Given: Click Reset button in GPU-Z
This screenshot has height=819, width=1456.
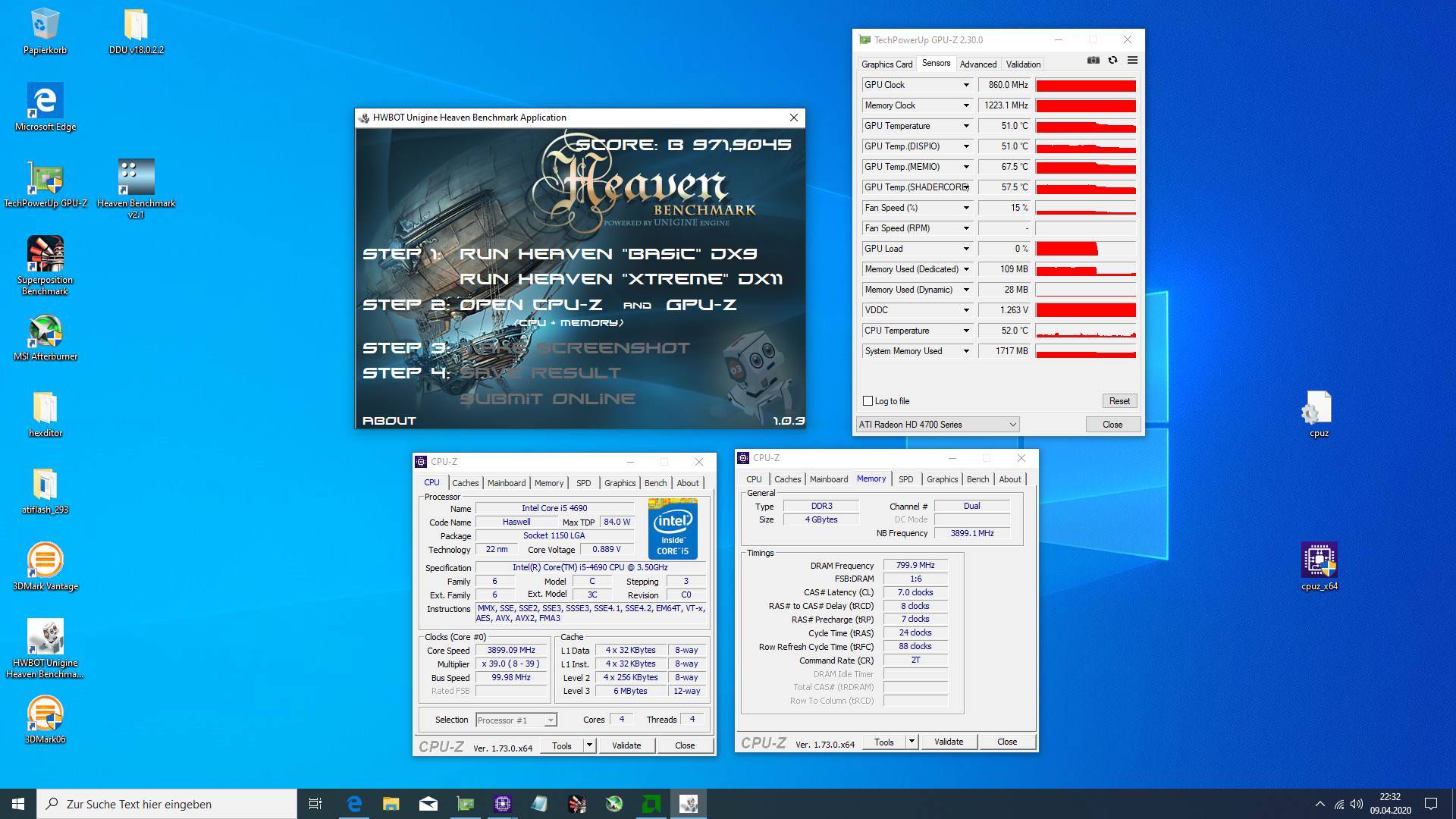Looking at the screenshot, I should (1119, 401).
